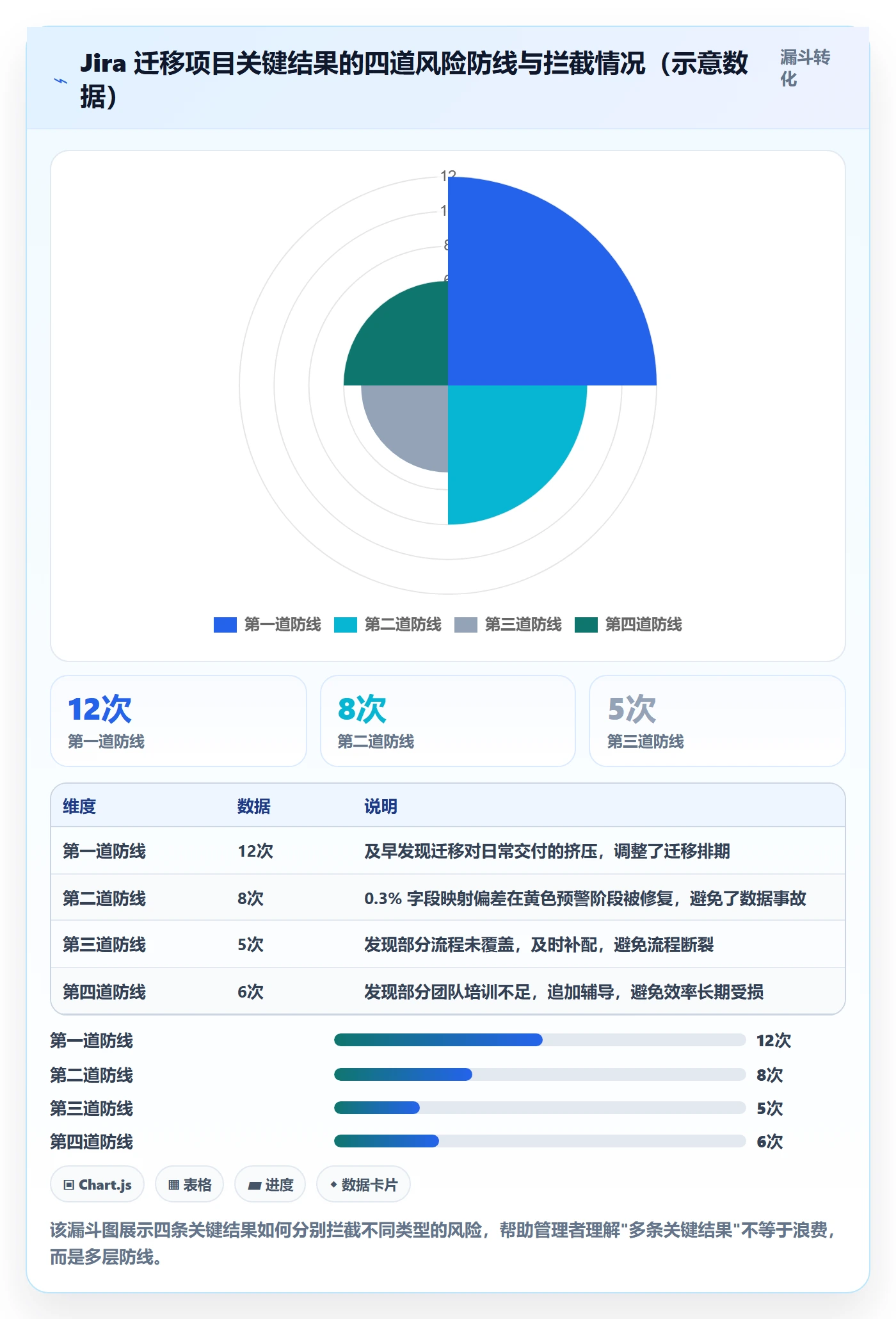
Task: Click the 表格 chip grid icon
Action: pyautogui.click(x=173, y=1185)
